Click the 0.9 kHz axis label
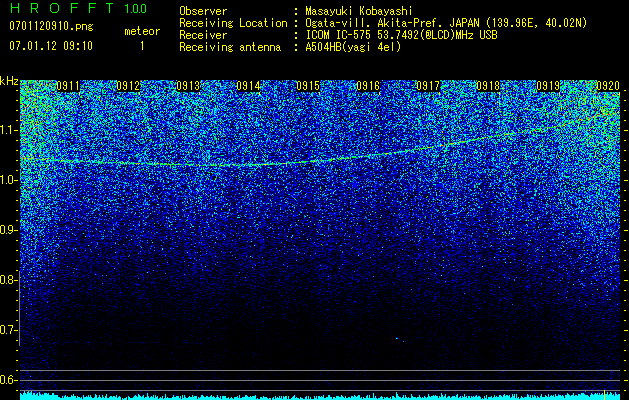 coord(9,230)
